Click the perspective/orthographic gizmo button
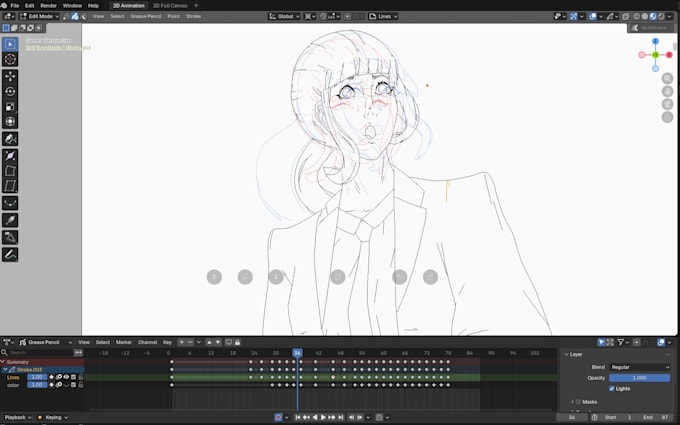Image resolution: width=680 pixels, height=425 pixels. coord(667,117)
